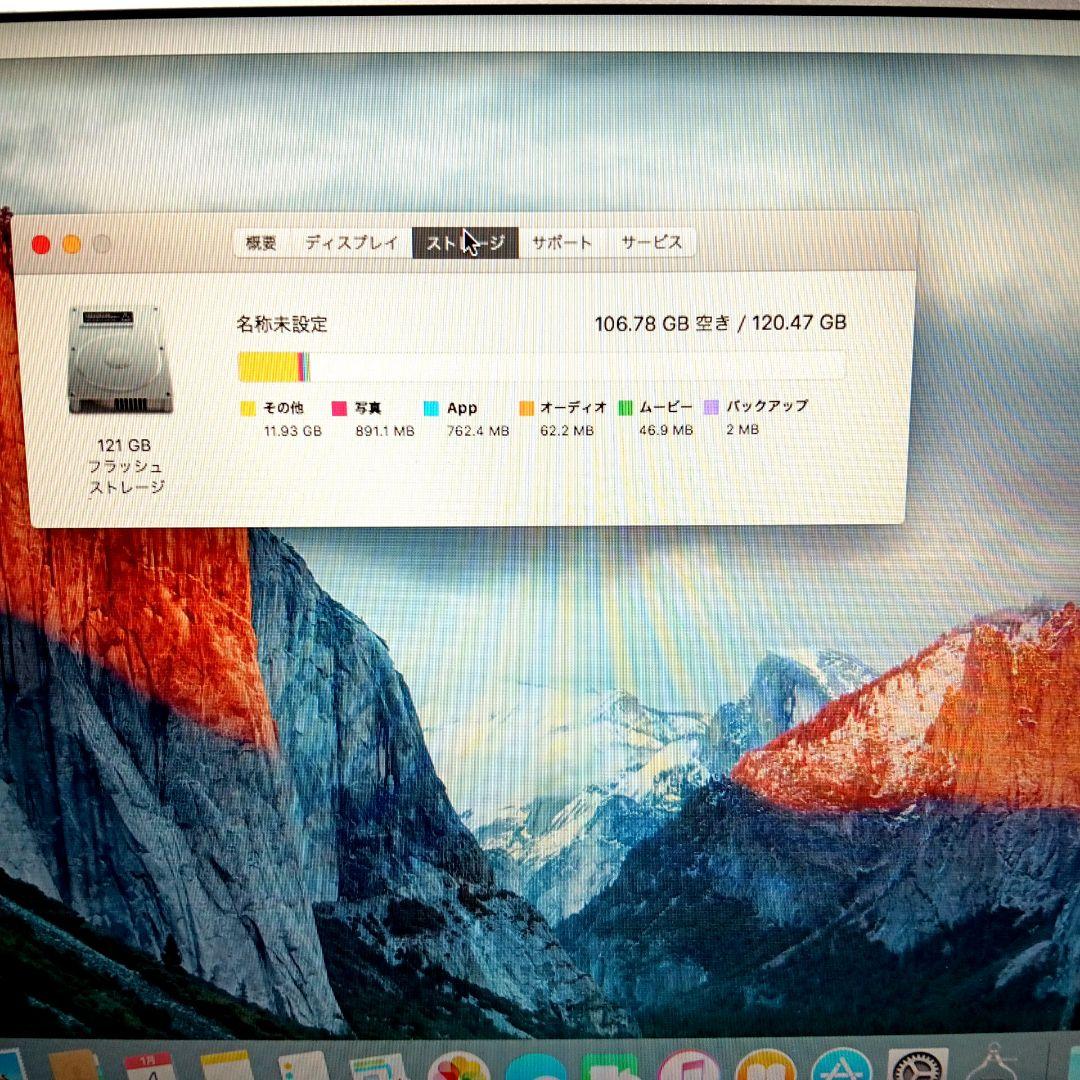
Task: Open iBooks from the Dock
Action: coord(766,1066)
